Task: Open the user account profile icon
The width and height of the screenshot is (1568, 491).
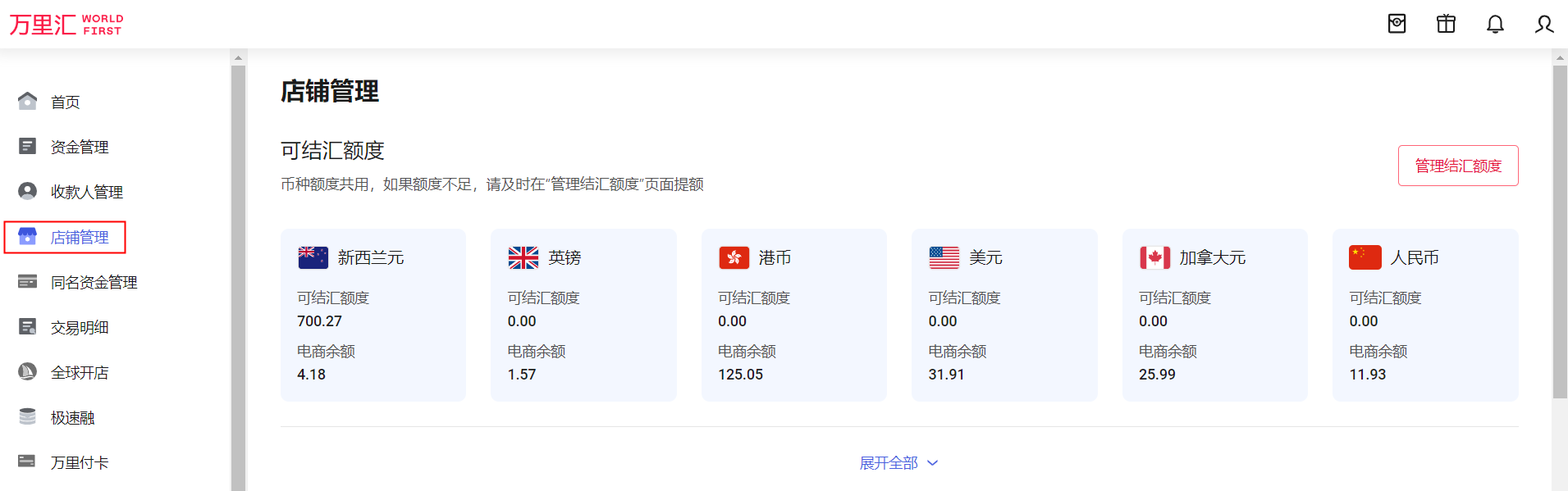Action: point(1544,25)
